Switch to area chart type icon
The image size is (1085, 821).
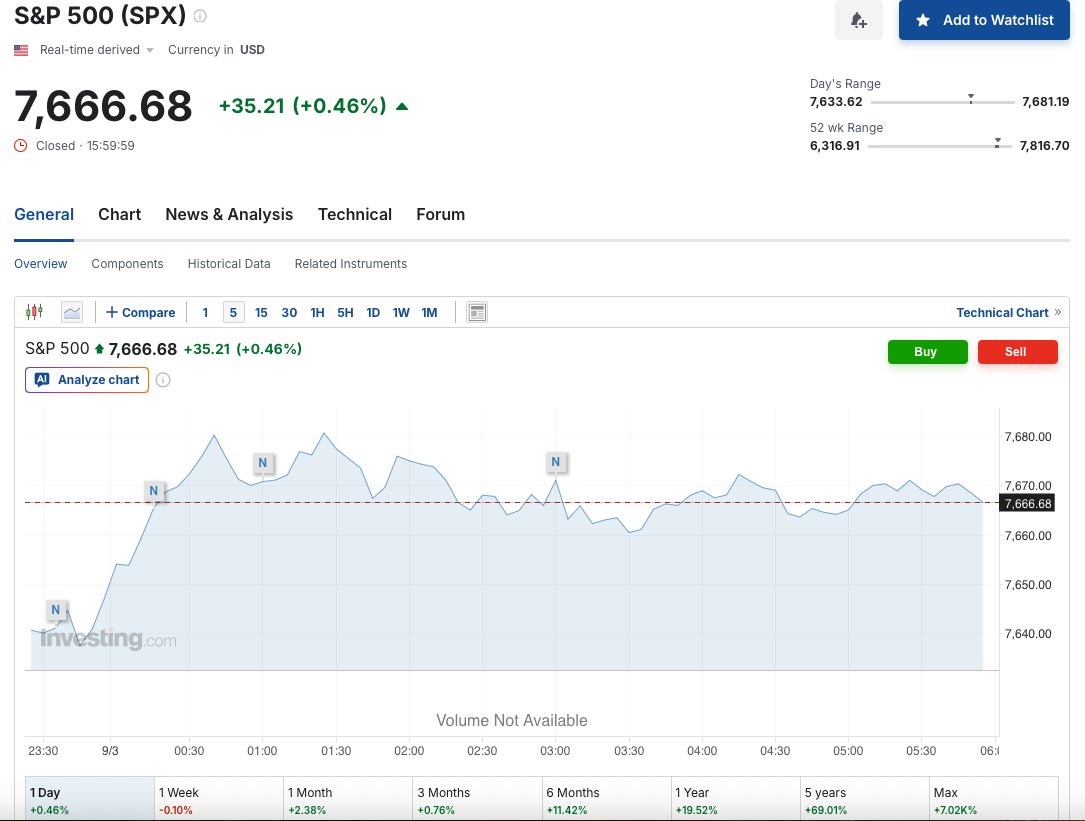point(72,312)
